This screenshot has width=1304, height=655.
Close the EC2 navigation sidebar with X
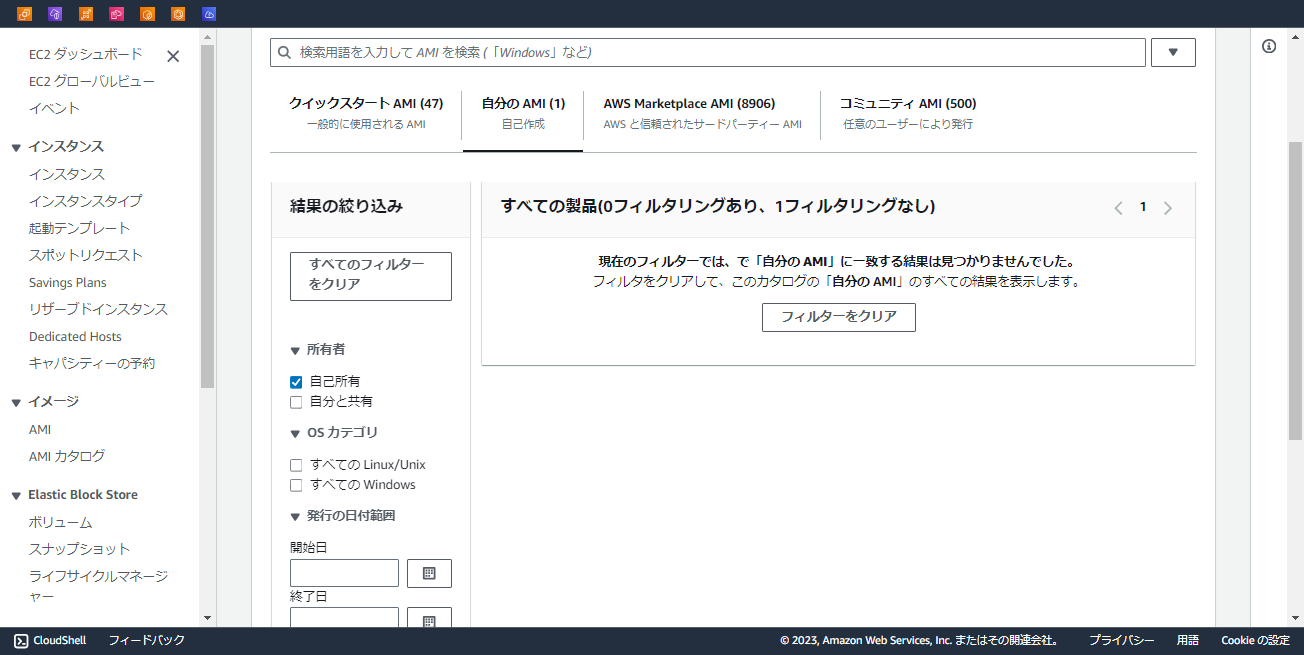pyautogui.click(x=173, y=56)
